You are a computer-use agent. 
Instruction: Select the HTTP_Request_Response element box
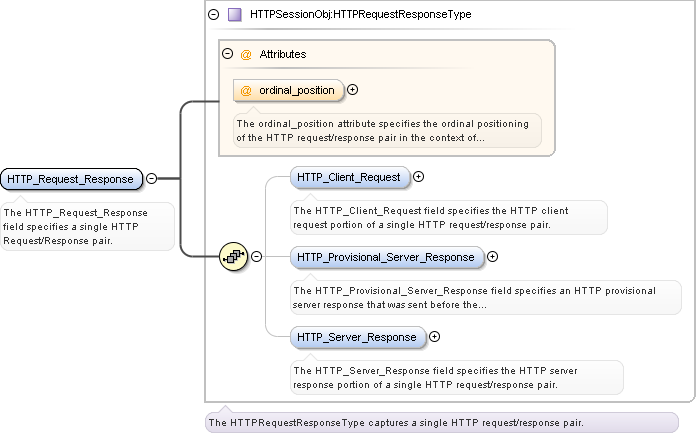pyautogui.click(x=70, y=179)
